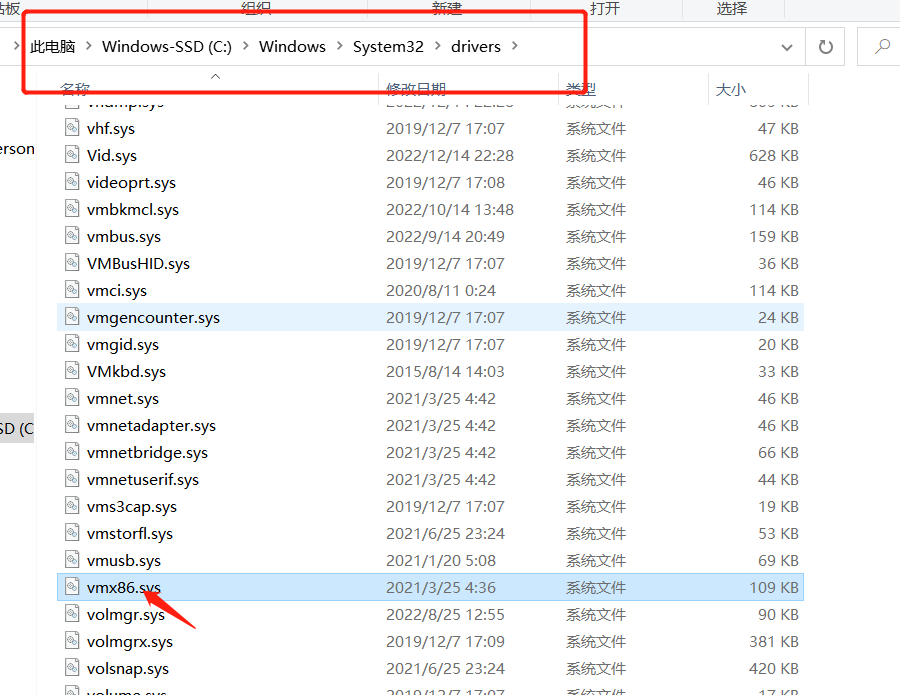Click the volmgr.sys file icon
Image resolution: width=900 pixels, height=695 pixels.
click(72, 613)
